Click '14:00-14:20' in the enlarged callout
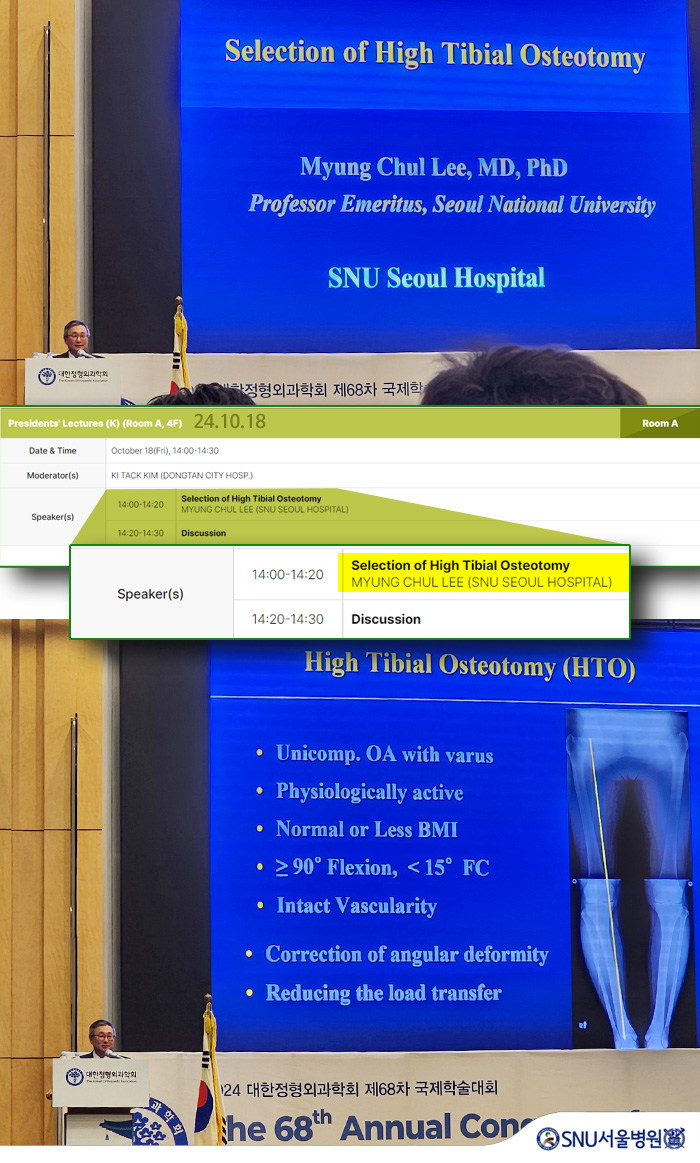700x1163 pixels. [288, 575]
